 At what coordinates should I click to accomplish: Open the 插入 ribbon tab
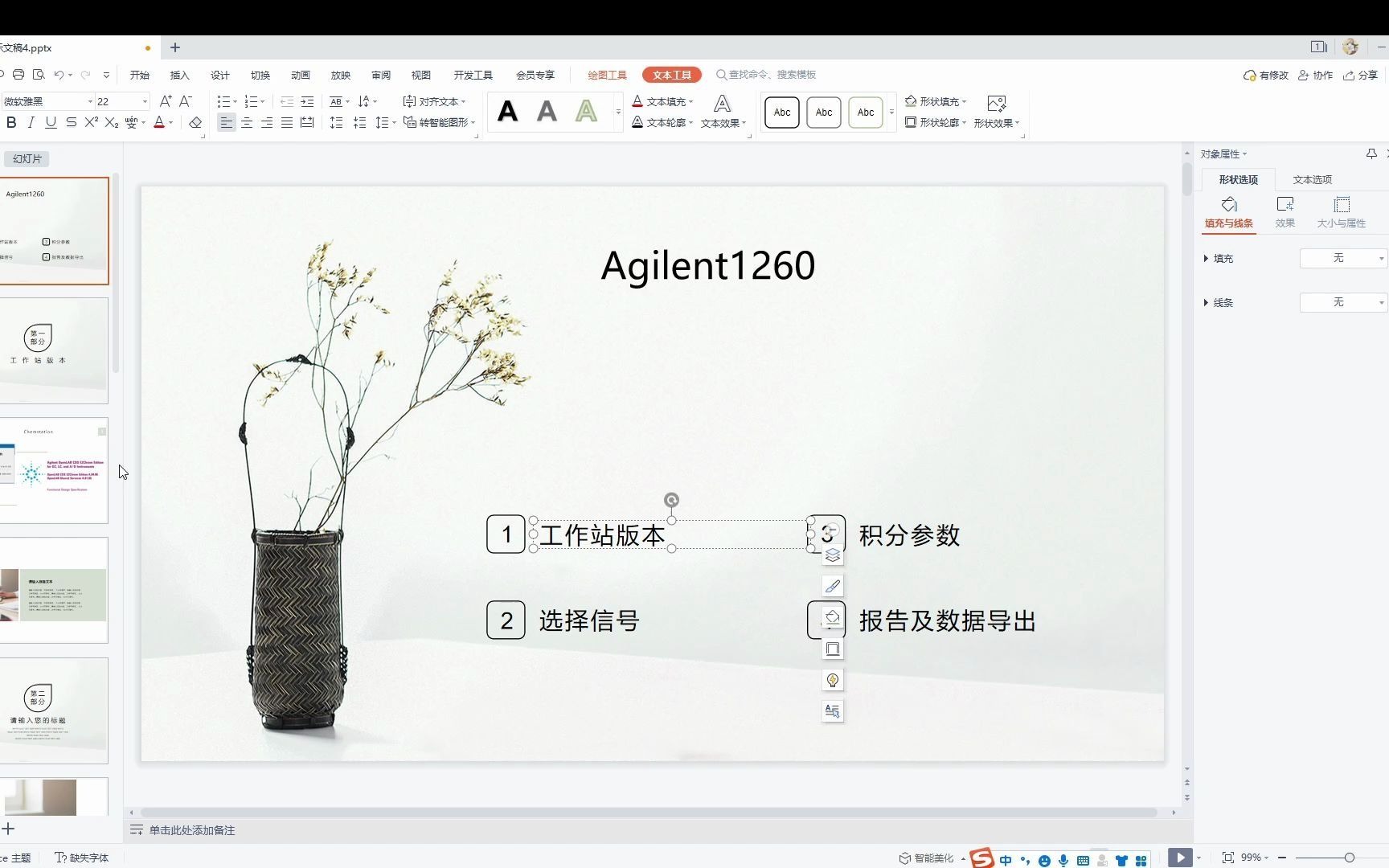coord(180,75)
